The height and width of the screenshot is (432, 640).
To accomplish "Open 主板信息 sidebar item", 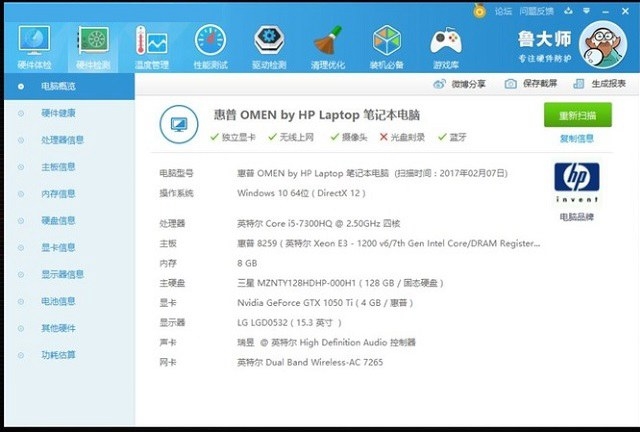I will point(58,167).
